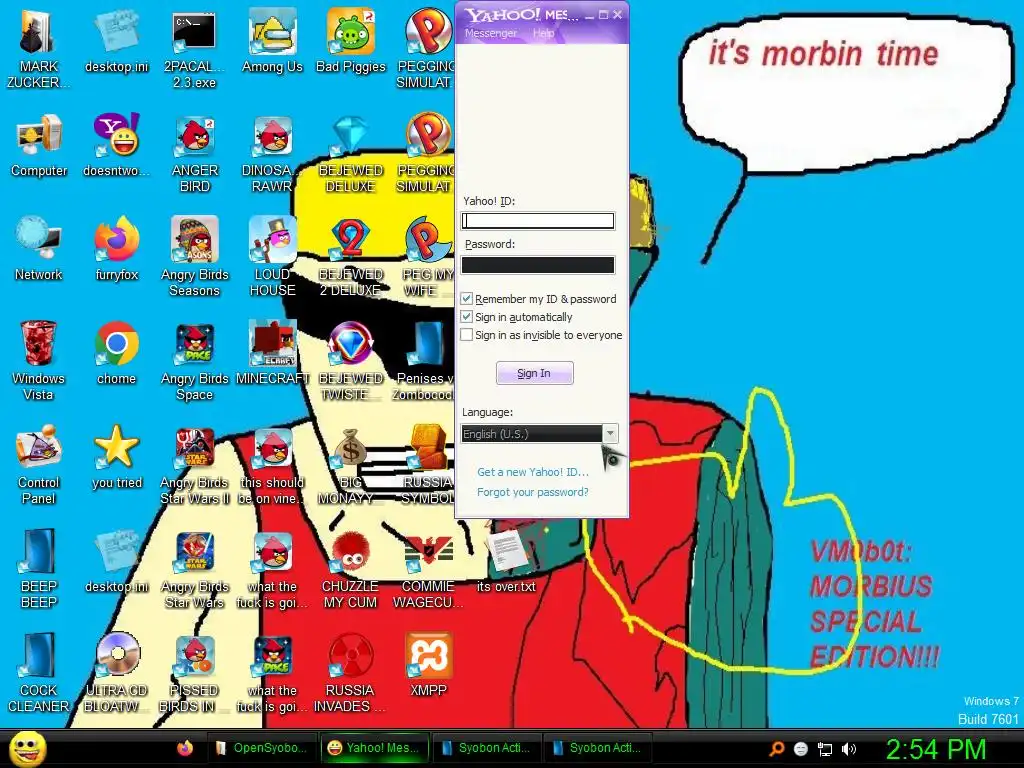Click the magnifier tray icon

point(776,749)
